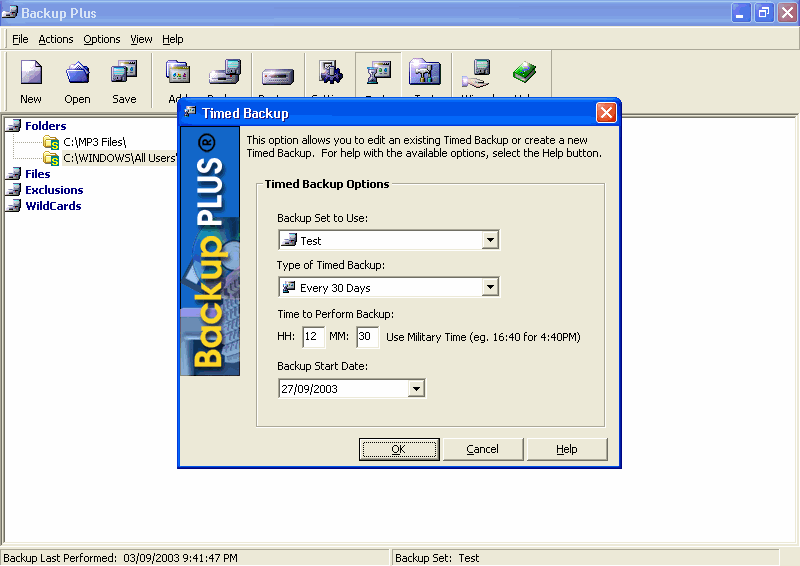Image resolution: width=800 pixels, height=566 pixels.
Task: Click the Exclusions node icon in tree
Action: [x=14, y=190]
